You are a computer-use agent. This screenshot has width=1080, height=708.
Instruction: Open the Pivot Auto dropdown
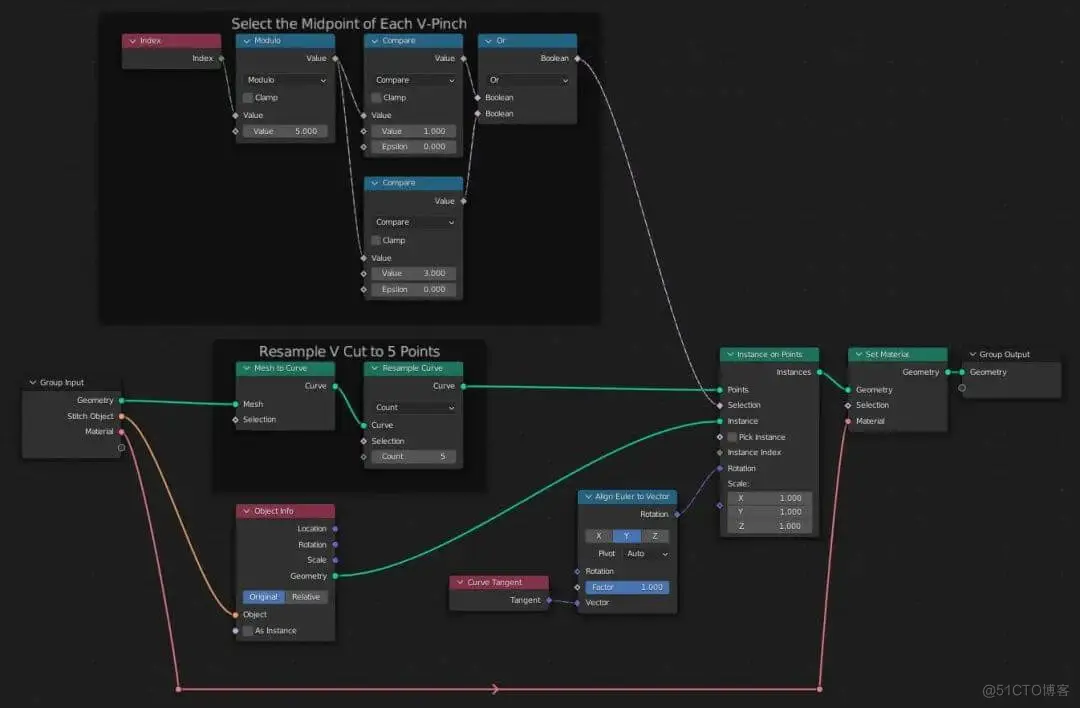(647, 554)
